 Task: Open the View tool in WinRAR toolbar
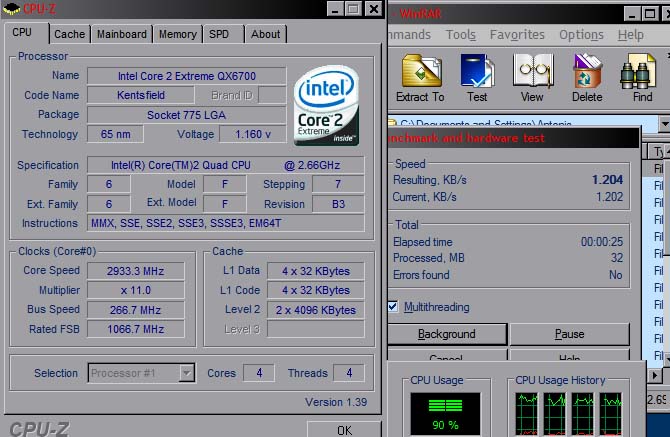(532, 71)
